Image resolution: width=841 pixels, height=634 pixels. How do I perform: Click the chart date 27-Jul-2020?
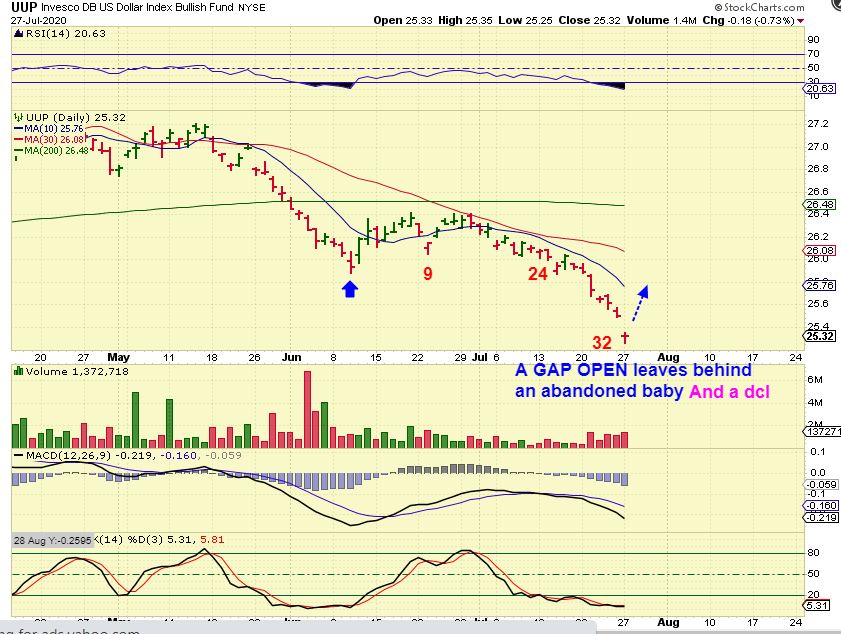click(39, 20)
